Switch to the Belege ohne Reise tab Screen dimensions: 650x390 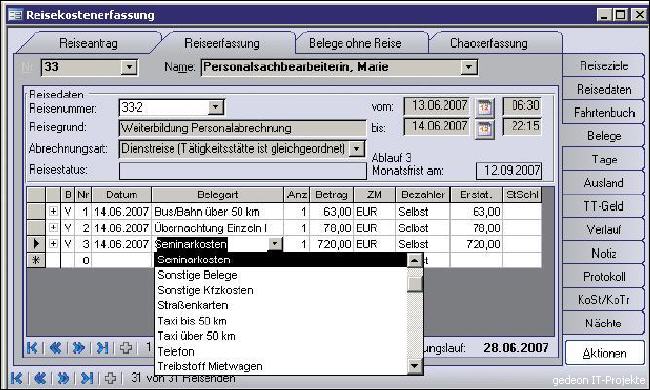(355, 43)
